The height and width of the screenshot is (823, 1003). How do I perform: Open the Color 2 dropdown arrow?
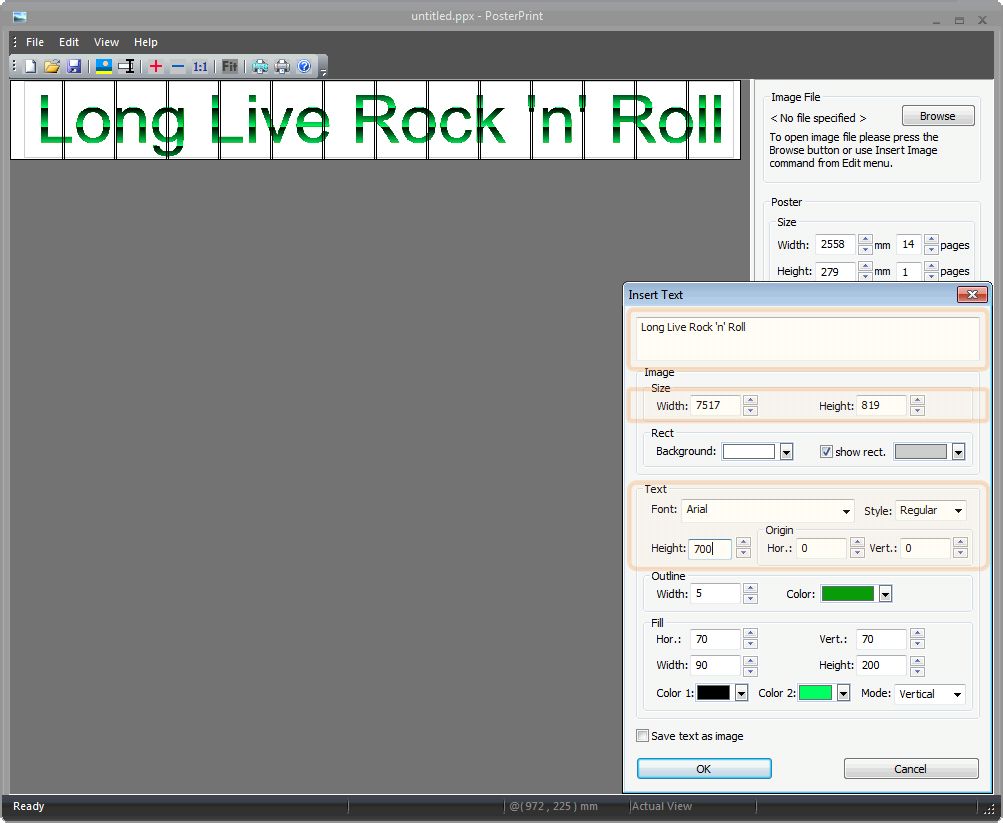point(843,693)
